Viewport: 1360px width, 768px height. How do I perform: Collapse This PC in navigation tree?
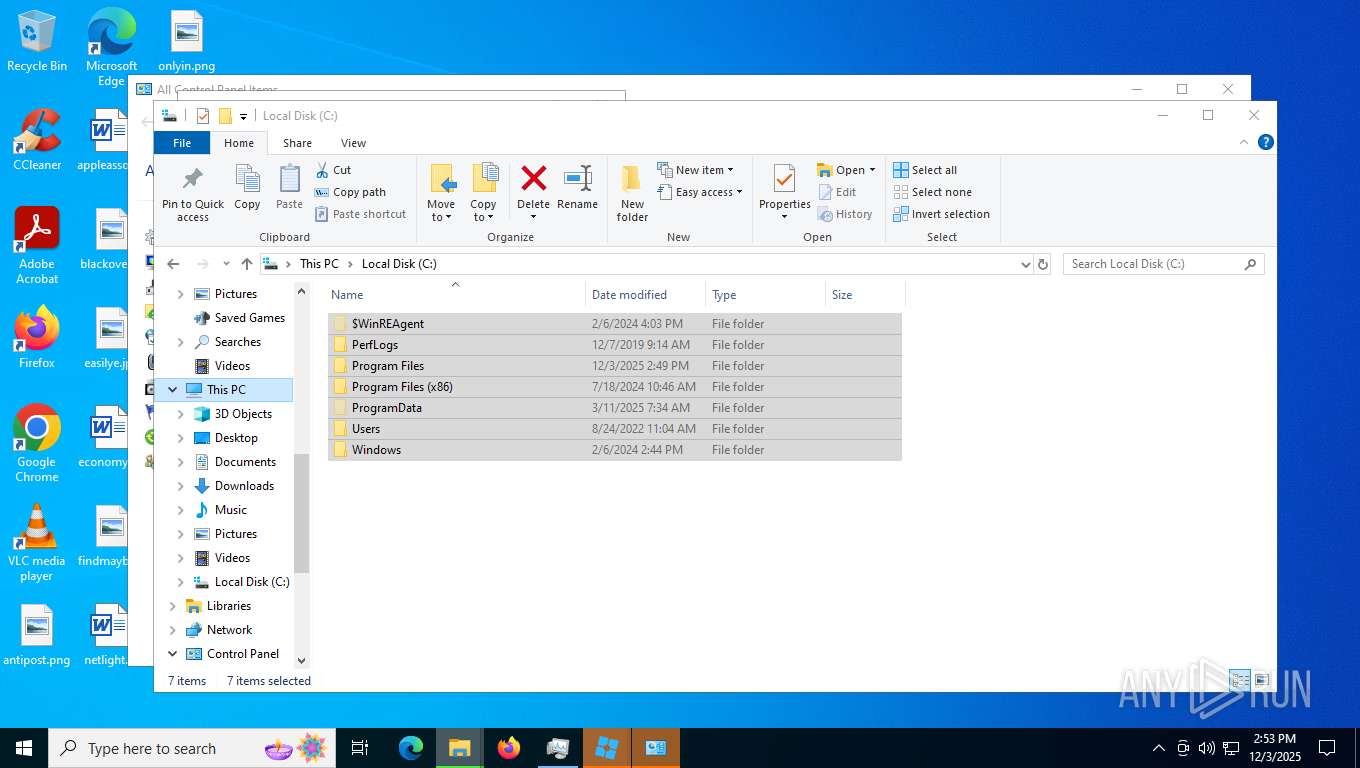coord(172,390)
